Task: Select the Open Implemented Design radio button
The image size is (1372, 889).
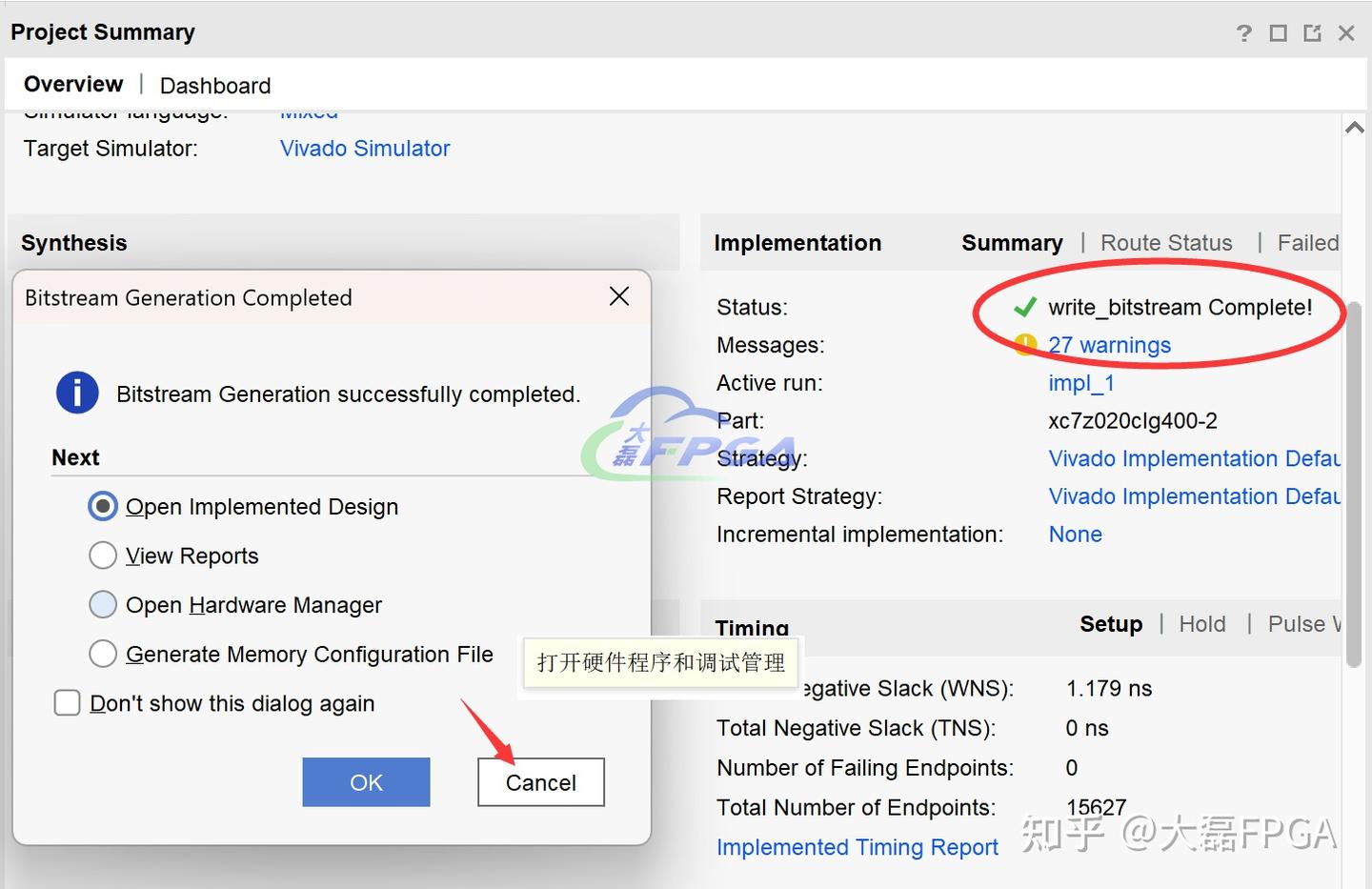Action: tap(103, 506)
